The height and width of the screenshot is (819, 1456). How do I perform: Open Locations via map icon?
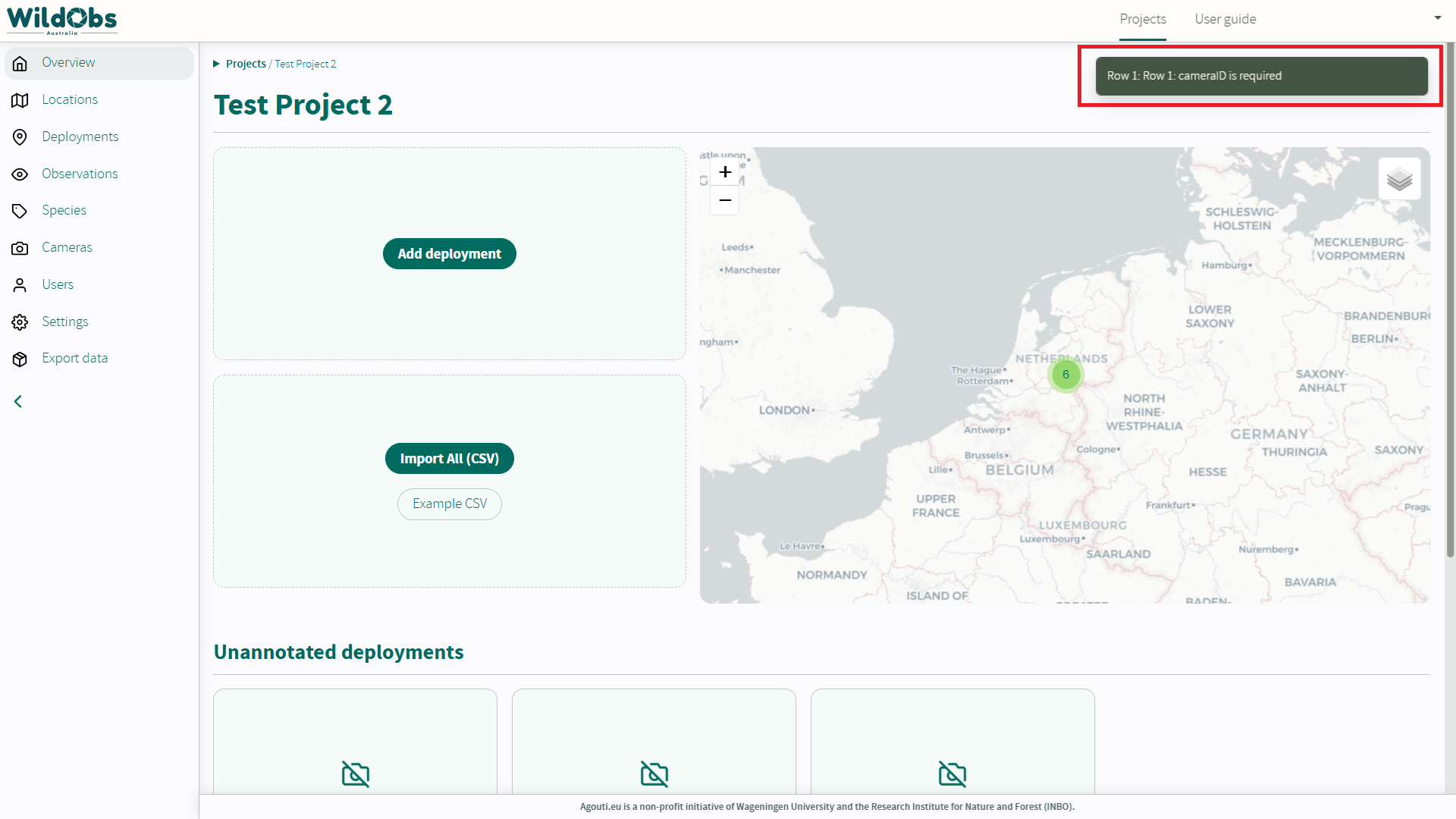(x=20, y=100)
